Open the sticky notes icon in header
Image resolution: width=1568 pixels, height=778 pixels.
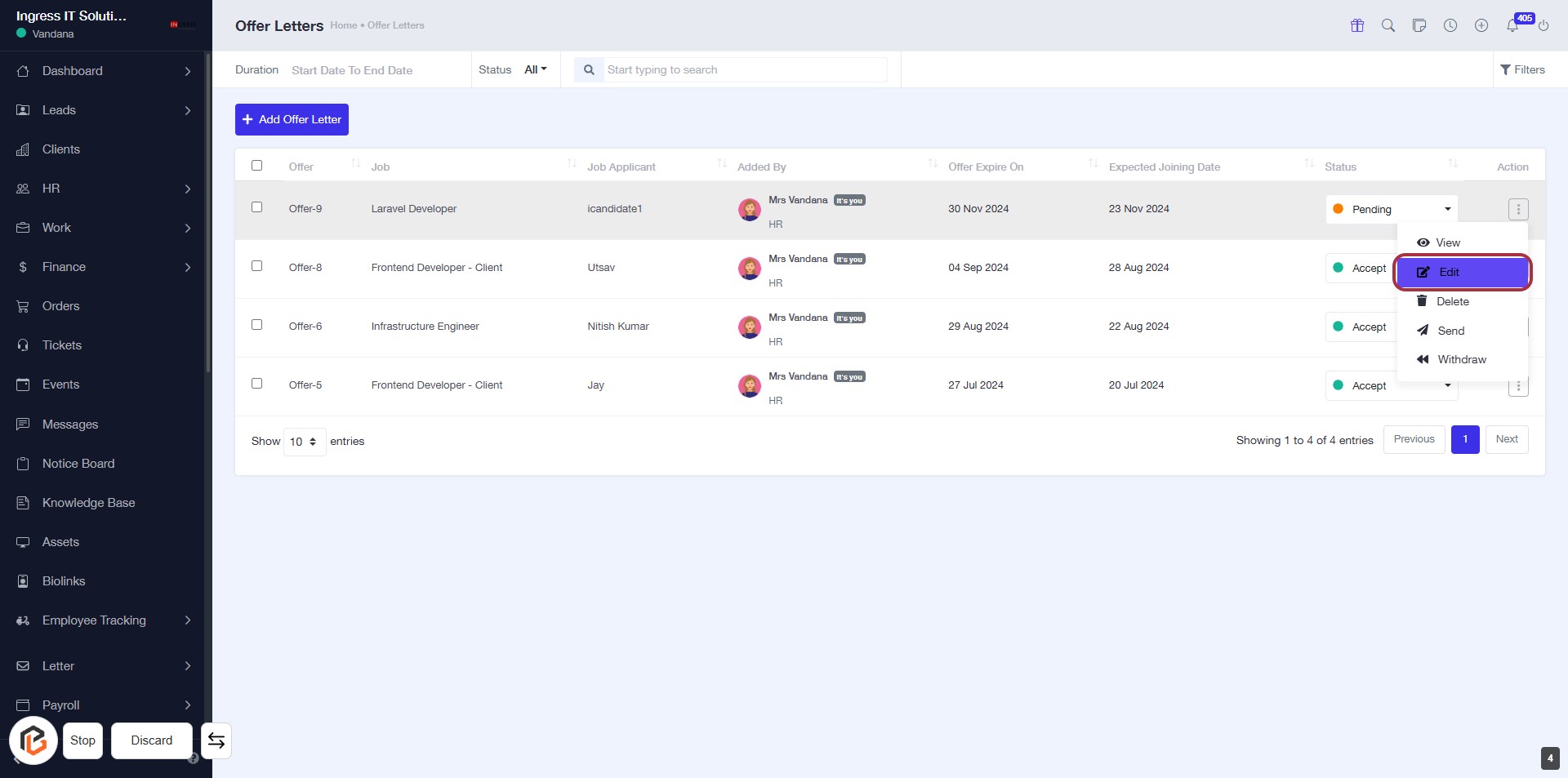(x=1419, y=25)
